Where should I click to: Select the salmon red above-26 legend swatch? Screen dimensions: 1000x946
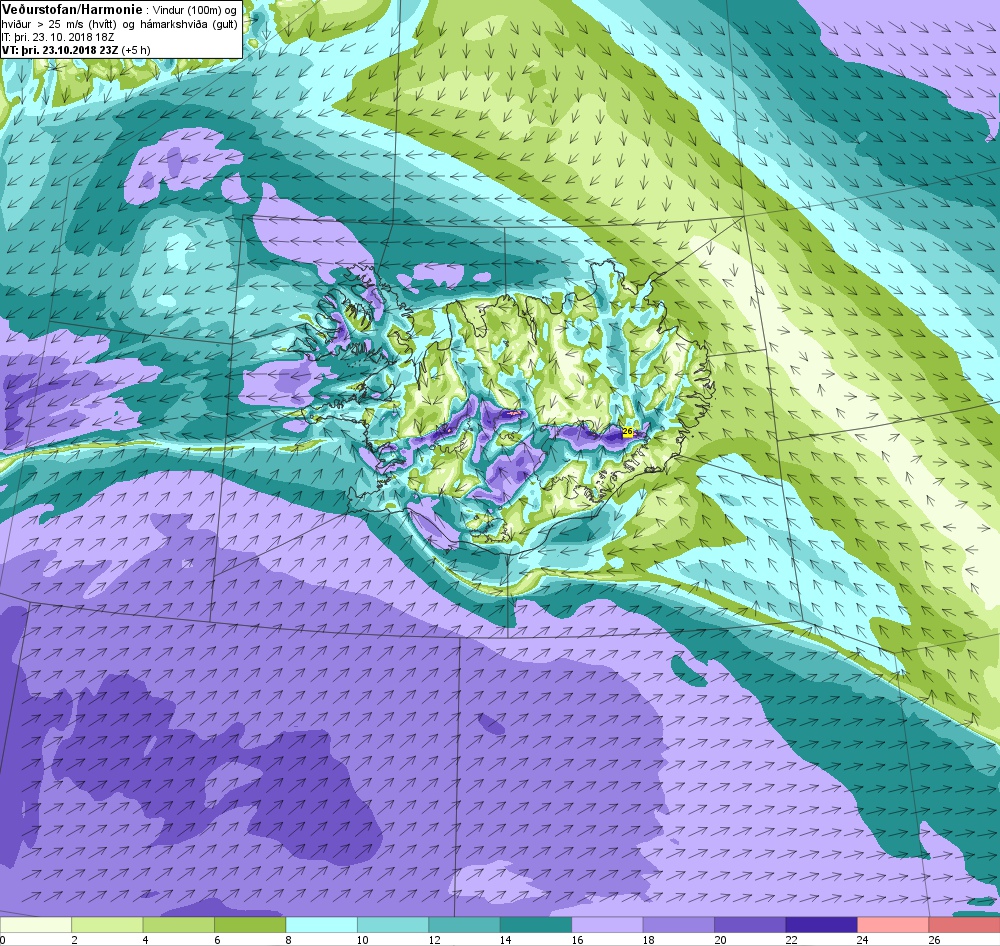[x=964, y=925]
